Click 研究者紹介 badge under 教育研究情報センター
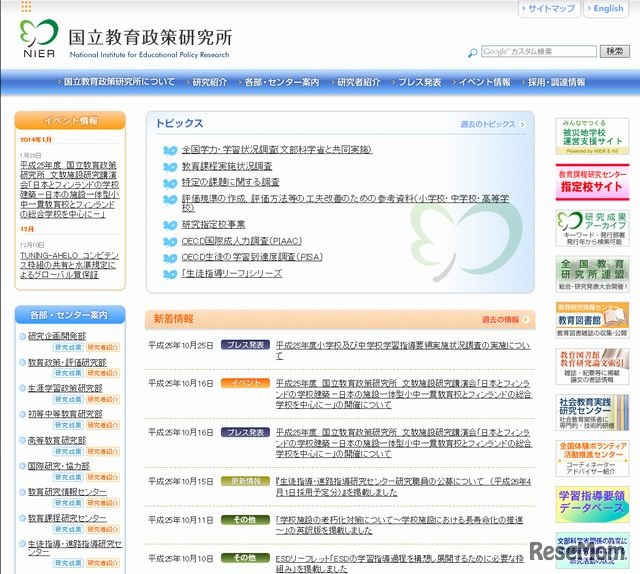The height and width of the screenshot is (574, 640). tap(102, 503)
